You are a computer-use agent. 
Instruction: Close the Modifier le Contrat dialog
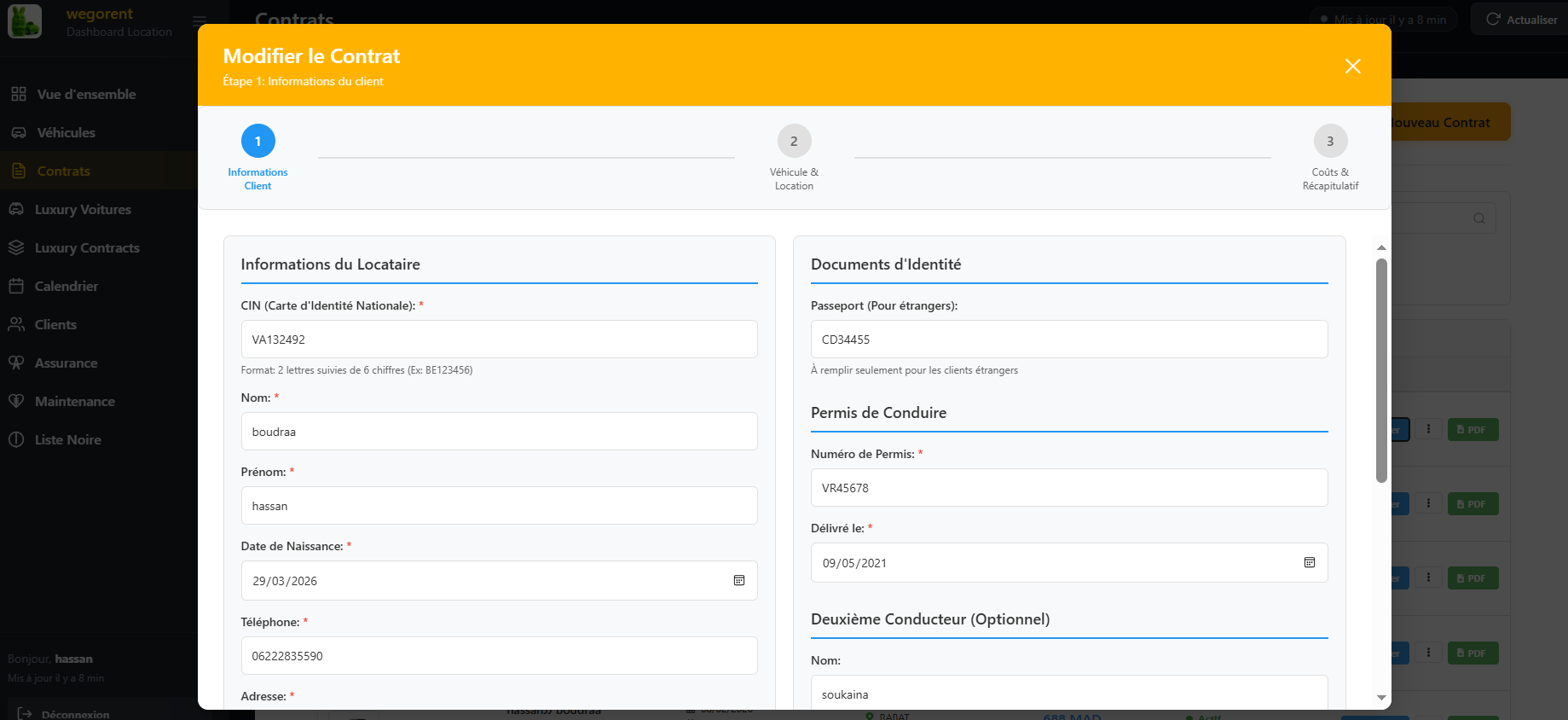(1352, 67)
